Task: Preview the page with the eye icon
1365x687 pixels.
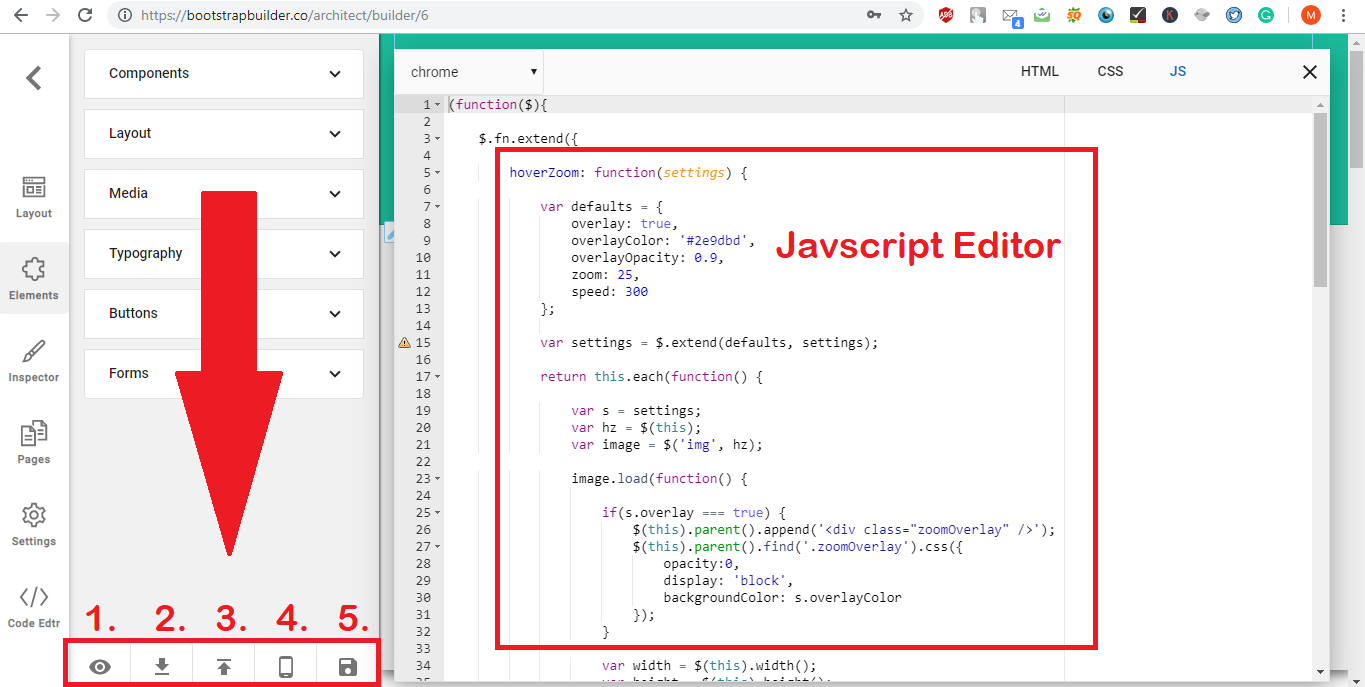Action: [x=100, y=667]
